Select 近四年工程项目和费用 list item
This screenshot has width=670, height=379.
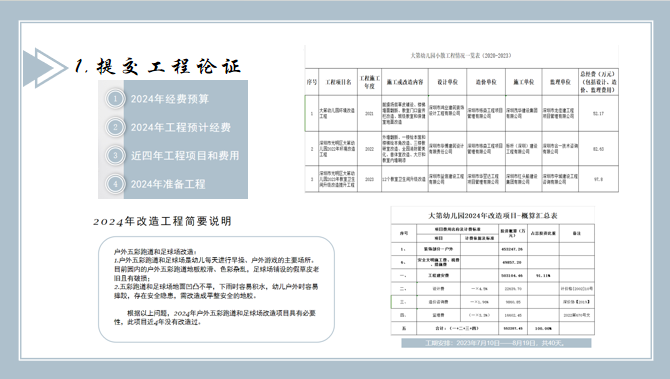click(185, 156)
